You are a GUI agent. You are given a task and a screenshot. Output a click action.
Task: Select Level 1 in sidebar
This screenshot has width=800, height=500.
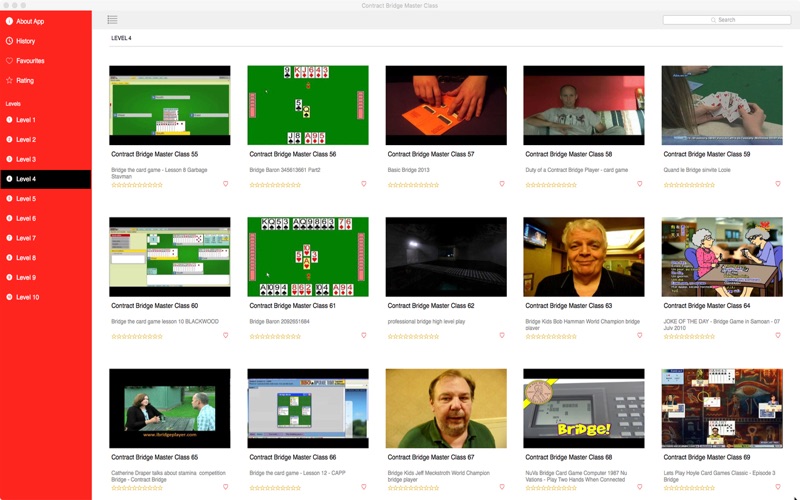(x=46, y=120)
